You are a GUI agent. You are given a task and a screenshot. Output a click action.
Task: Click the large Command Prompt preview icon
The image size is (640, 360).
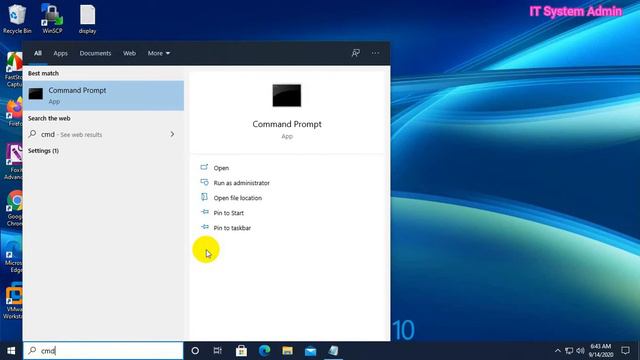point(287,95)
